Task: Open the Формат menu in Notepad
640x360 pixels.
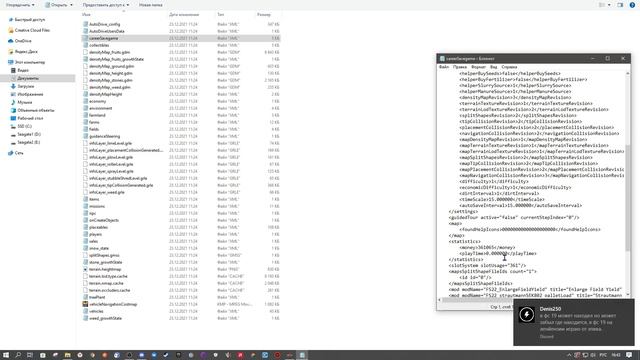Action: [x=478, y=67]
